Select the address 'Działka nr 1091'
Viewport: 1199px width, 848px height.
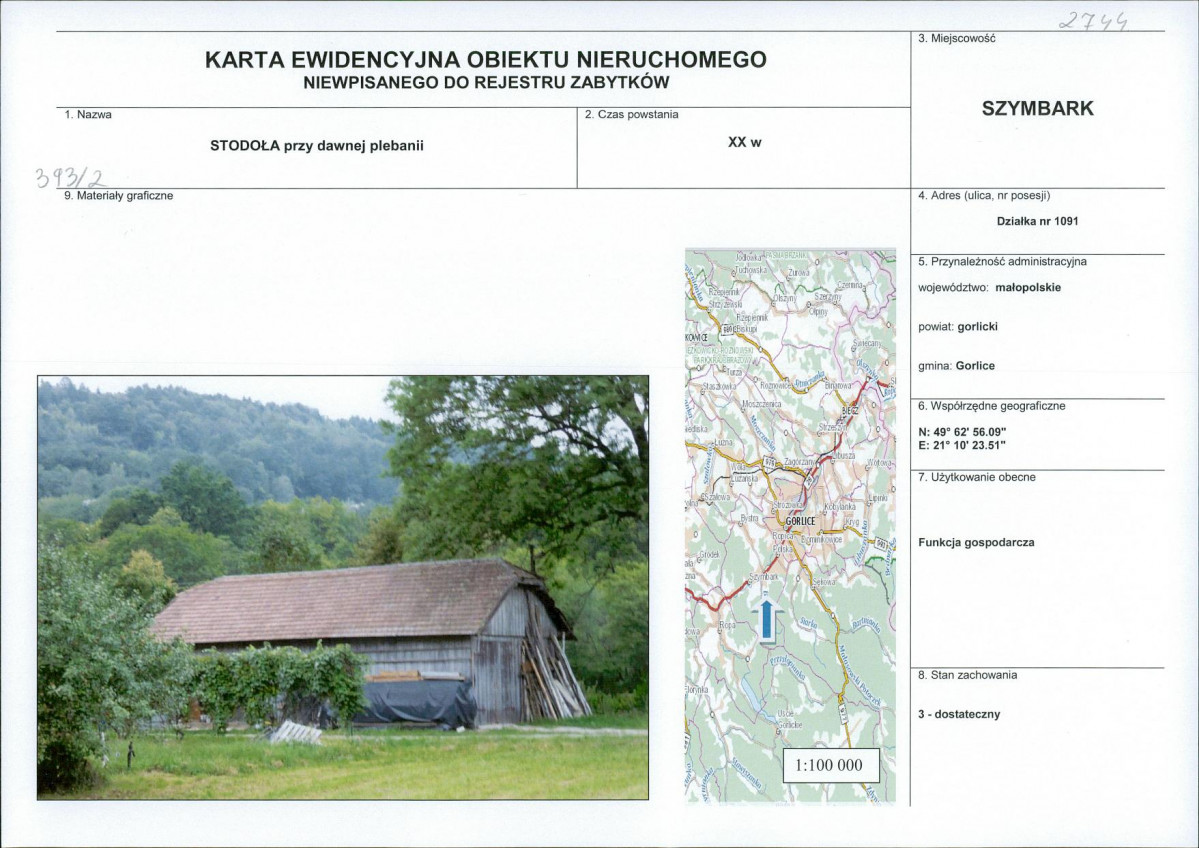[1038, 221]
